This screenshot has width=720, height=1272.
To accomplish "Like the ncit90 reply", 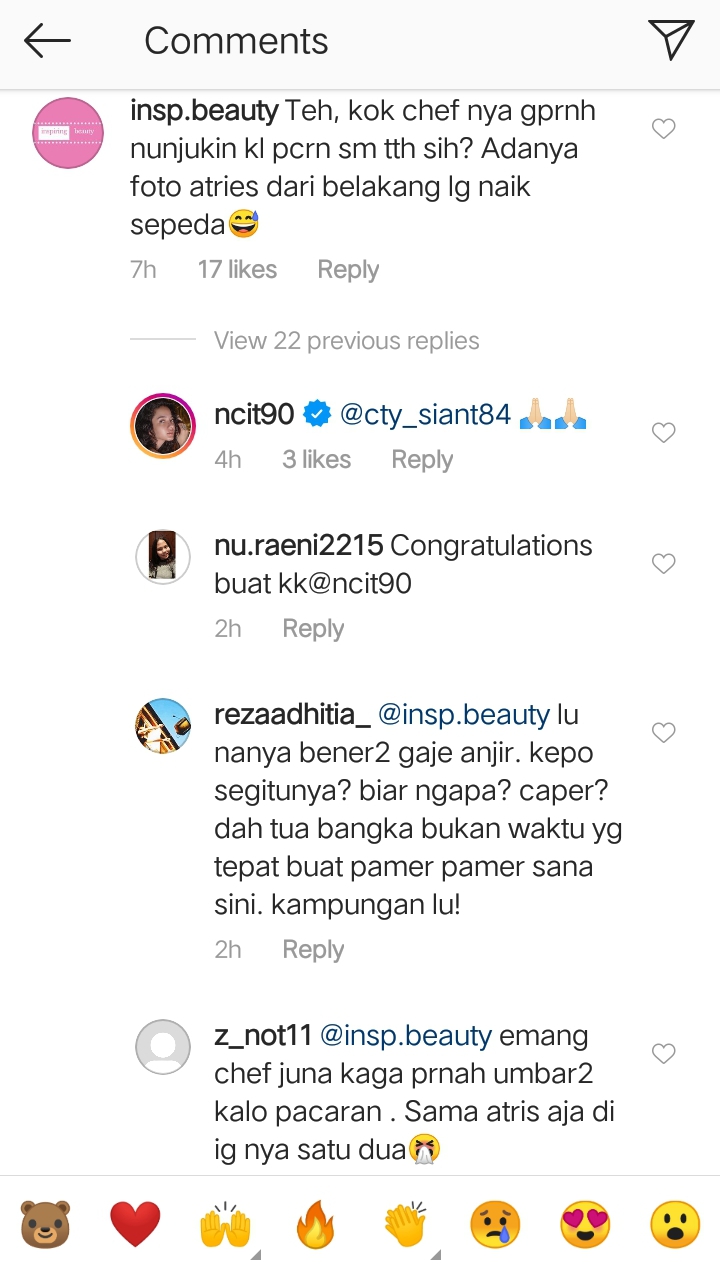I will [x=664, y=433].
